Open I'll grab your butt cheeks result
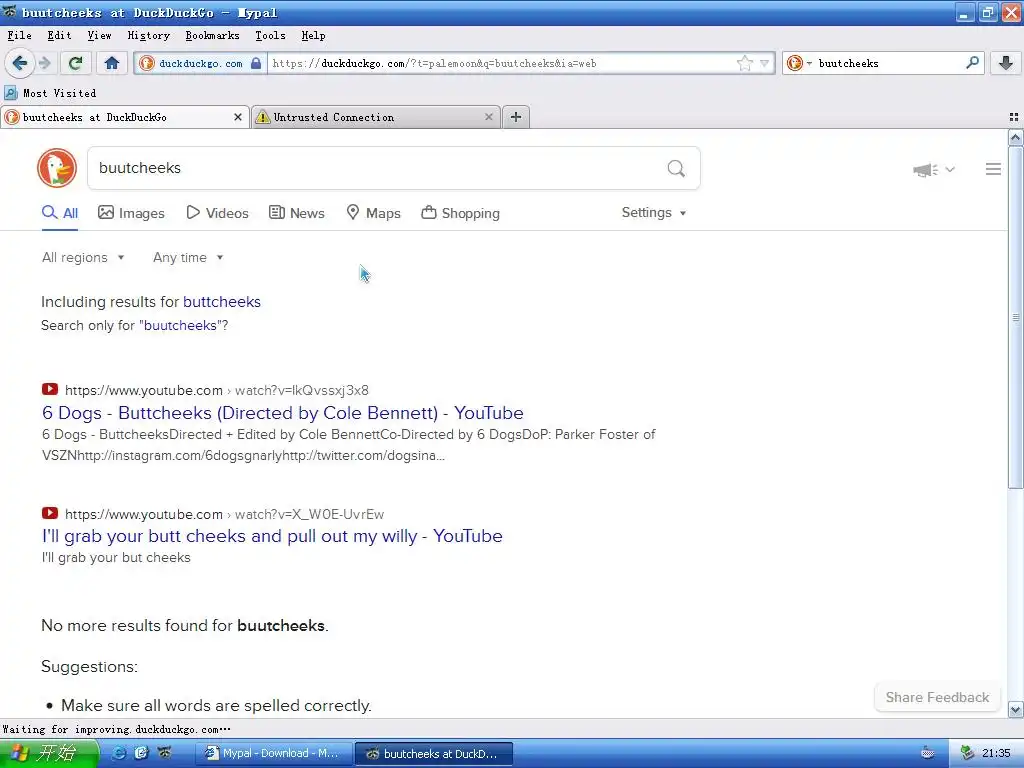The height and width of the screenshot is (768, 1024). 272,536
